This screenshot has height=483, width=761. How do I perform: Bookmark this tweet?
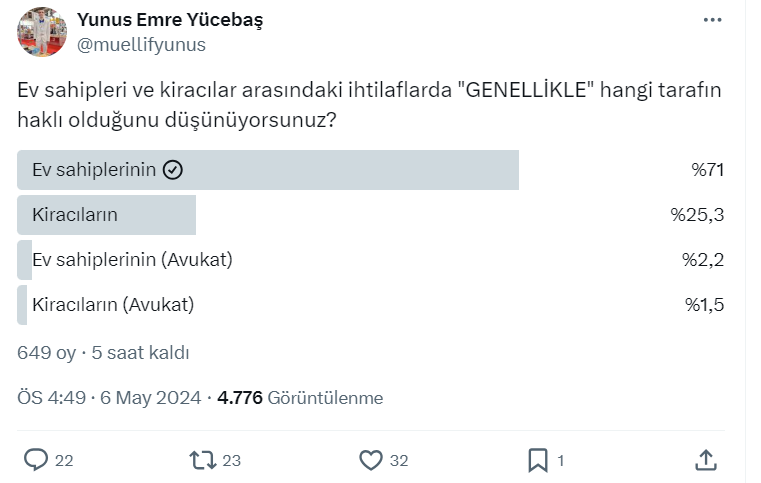click(x=538, y=460)
